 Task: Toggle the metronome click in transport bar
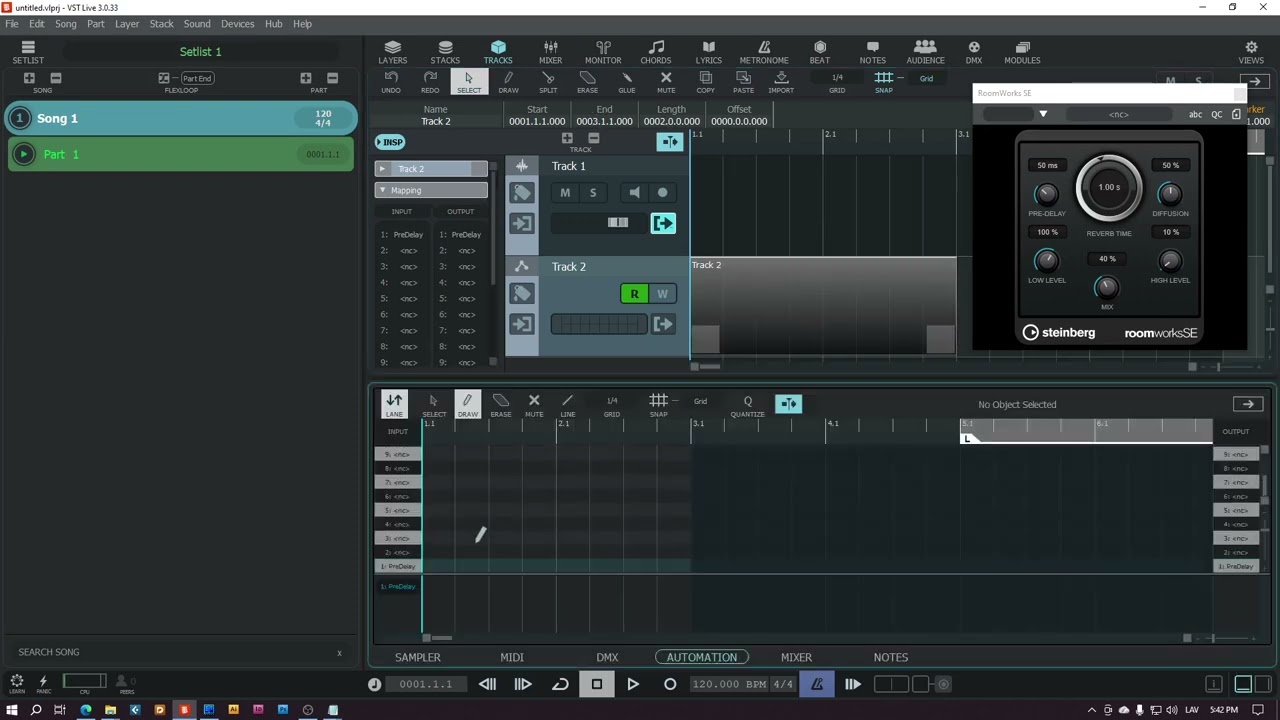pyautogui.click(x=817, y=684)
